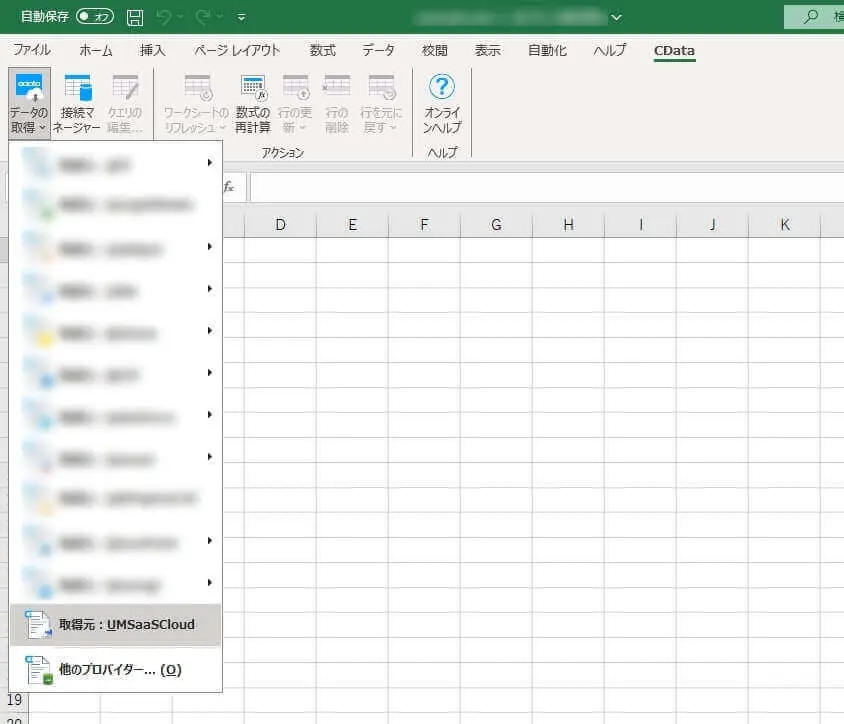Open 行を元に戻す dropdown arrow
Viewport: 844px width, 724px height.
pyautogui.click(x=393, y=128)
